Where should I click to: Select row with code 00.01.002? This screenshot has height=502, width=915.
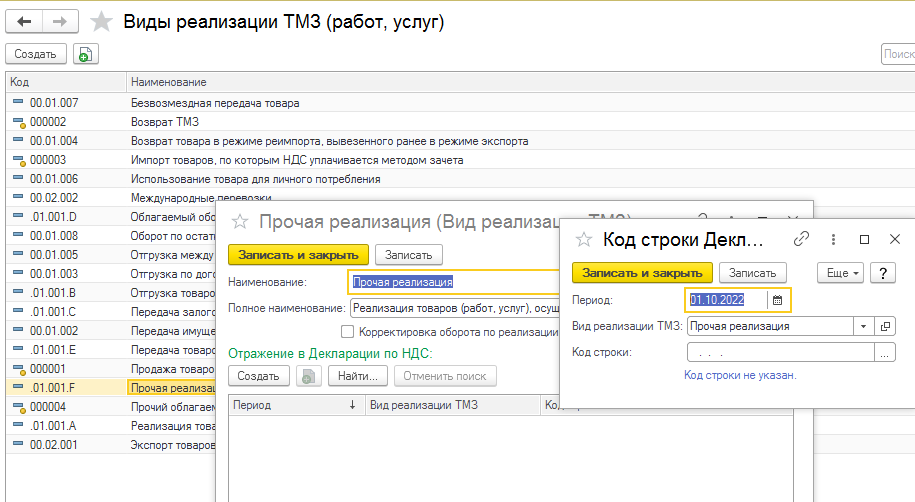[111, 330]
